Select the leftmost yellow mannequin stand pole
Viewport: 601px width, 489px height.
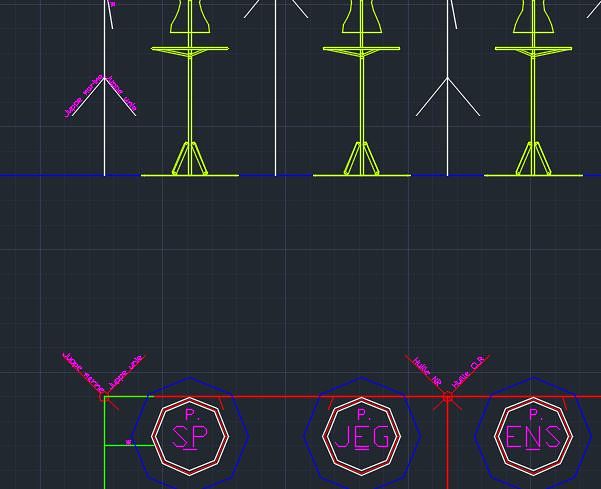pos(190,100)
